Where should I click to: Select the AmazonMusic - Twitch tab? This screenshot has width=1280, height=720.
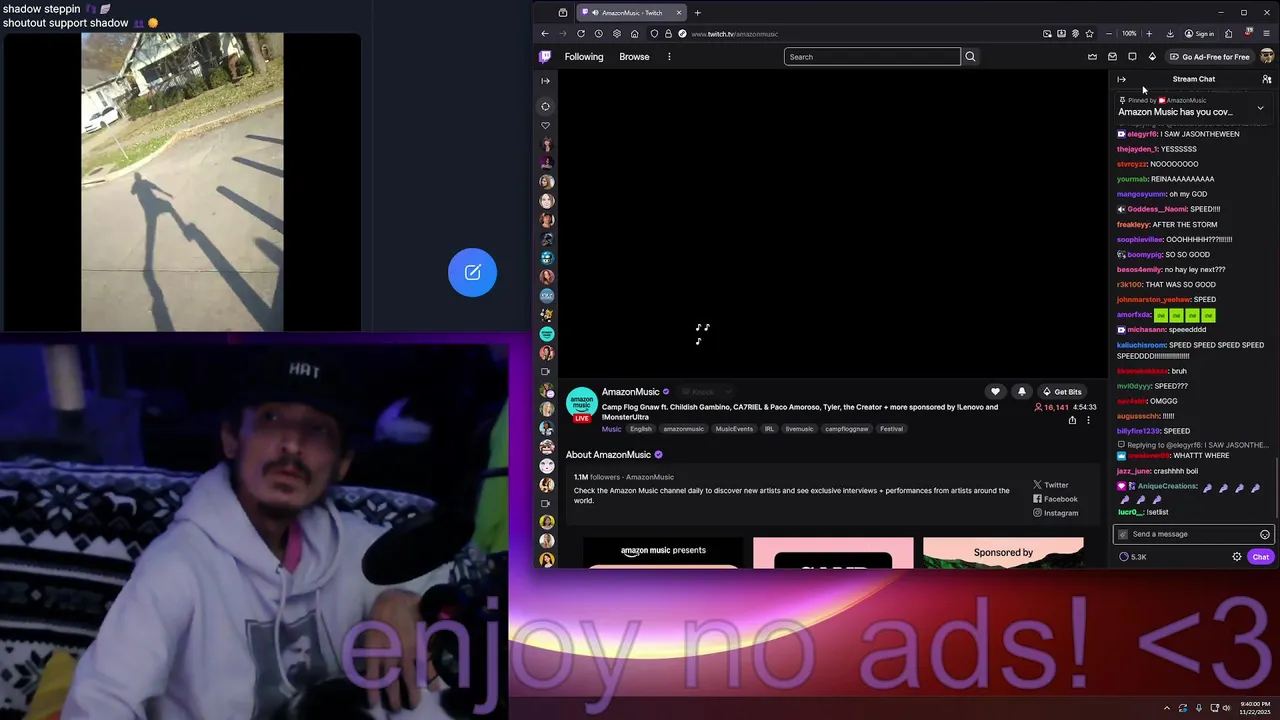[x=630, y=13]
